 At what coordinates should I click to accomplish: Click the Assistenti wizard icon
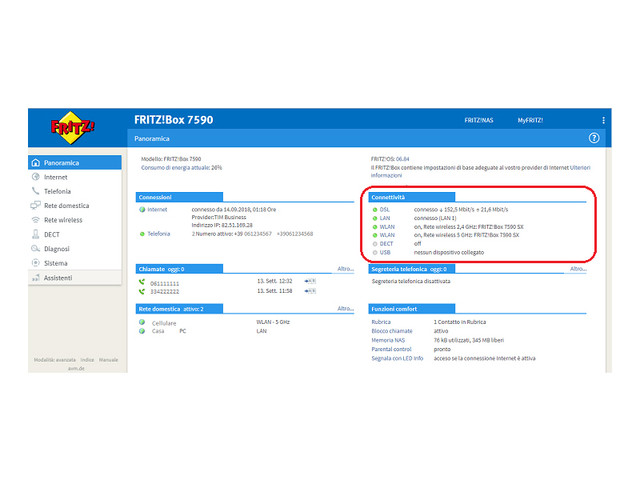36,278
